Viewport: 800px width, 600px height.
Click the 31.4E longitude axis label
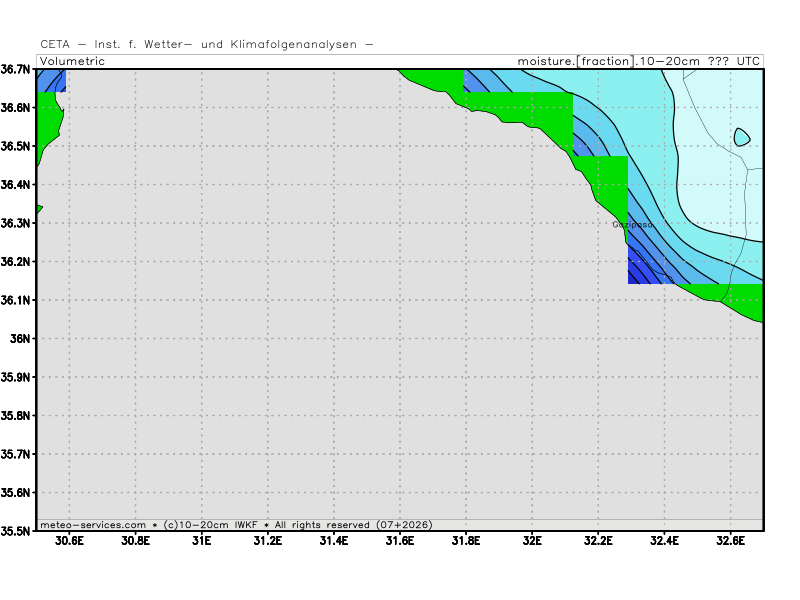(x=333, y=541)
